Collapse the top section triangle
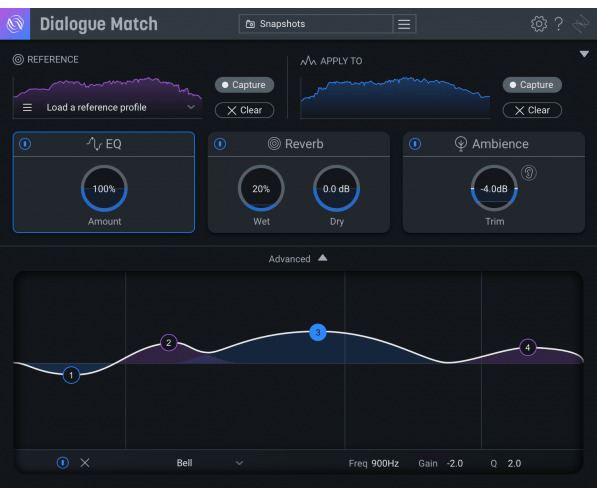The image size is (597, 497). 584,54
